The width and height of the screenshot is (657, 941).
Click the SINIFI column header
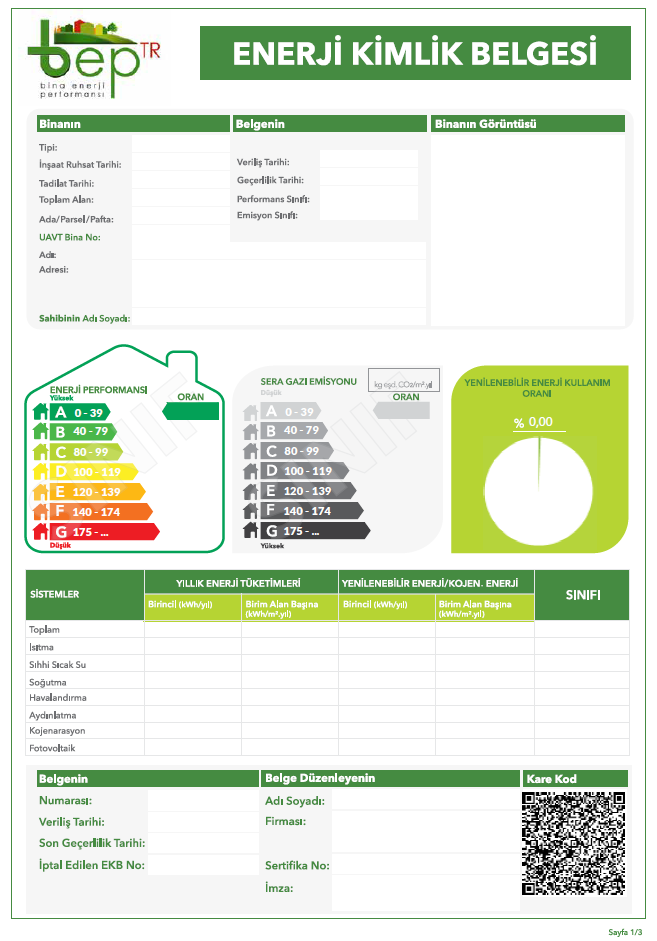click(x=582, y=595)
